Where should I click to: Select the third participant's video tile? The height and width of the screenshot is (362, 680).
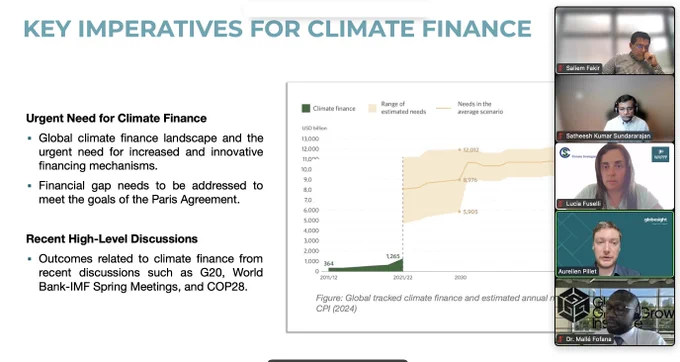(615, 176)
